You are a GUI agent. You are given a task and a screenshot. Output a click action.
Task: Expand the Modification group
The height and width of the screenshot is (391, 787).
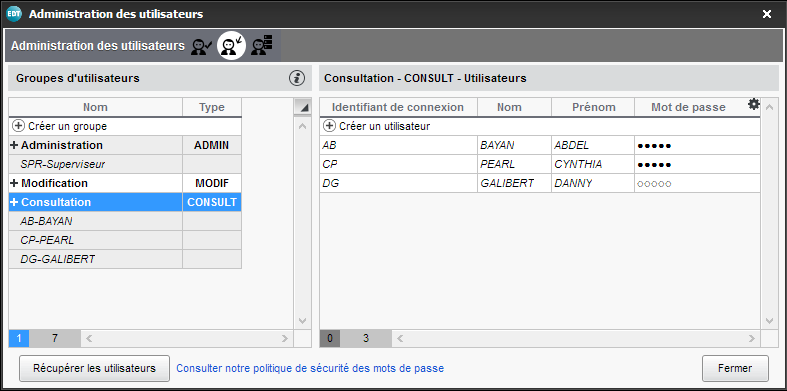point(14,183)
